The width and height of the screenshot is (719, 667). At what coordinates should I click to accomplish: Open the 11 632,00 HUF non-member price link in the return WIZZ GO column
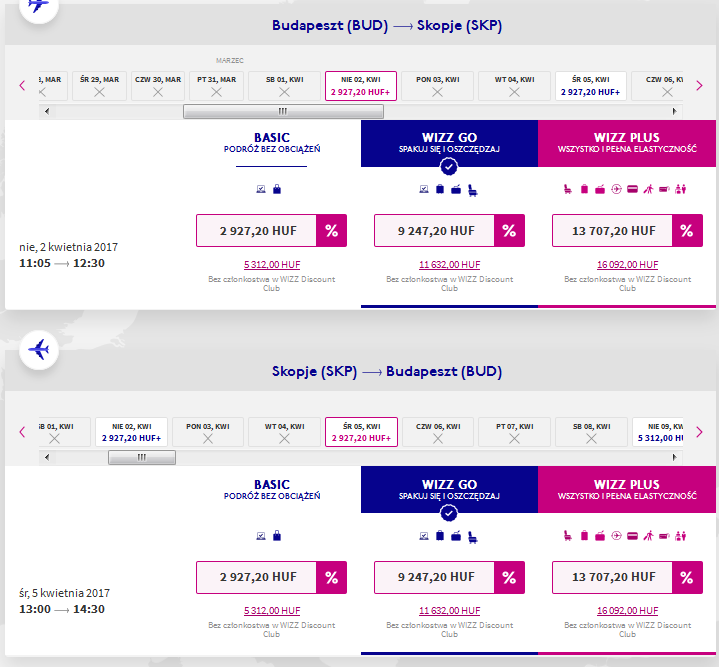pos(449,611)
